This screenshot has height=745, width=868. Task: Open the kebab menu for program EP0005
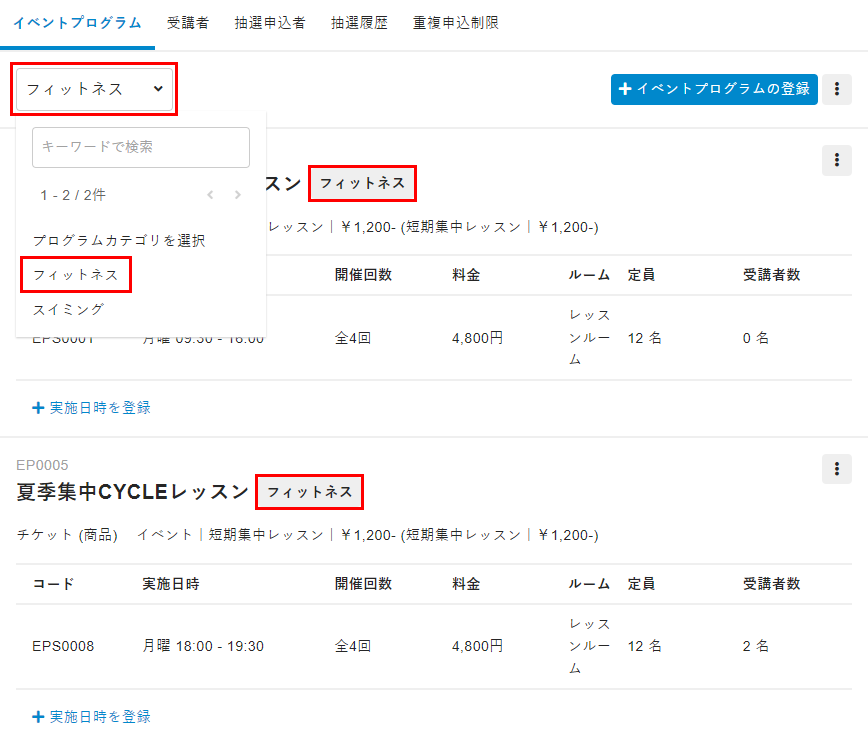(x=836, y=468)
